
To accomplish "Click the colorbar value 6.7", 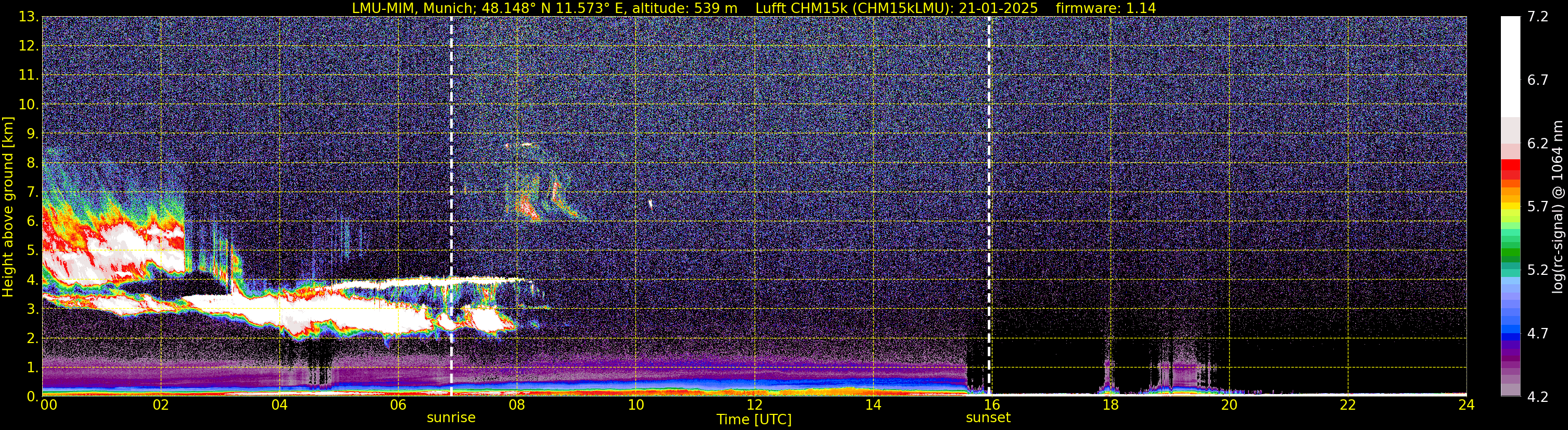I will click(1538, 80).
